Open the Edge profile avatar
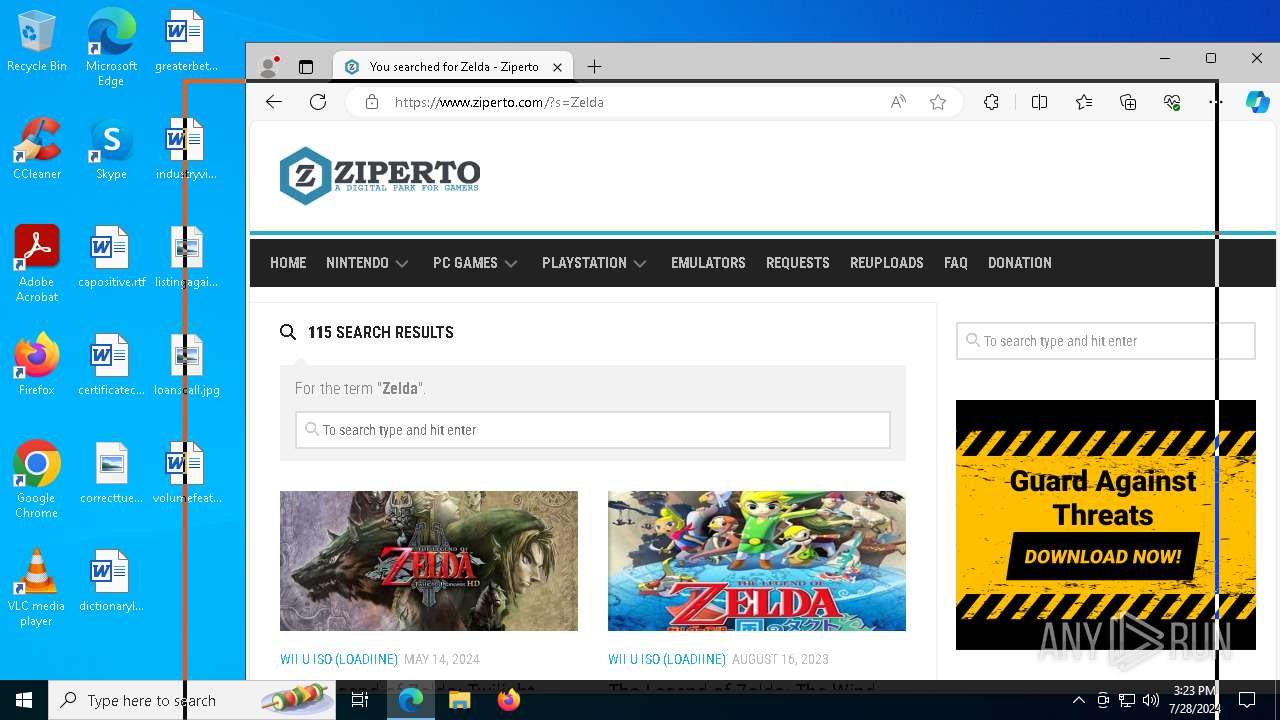 tap(268, 67)
